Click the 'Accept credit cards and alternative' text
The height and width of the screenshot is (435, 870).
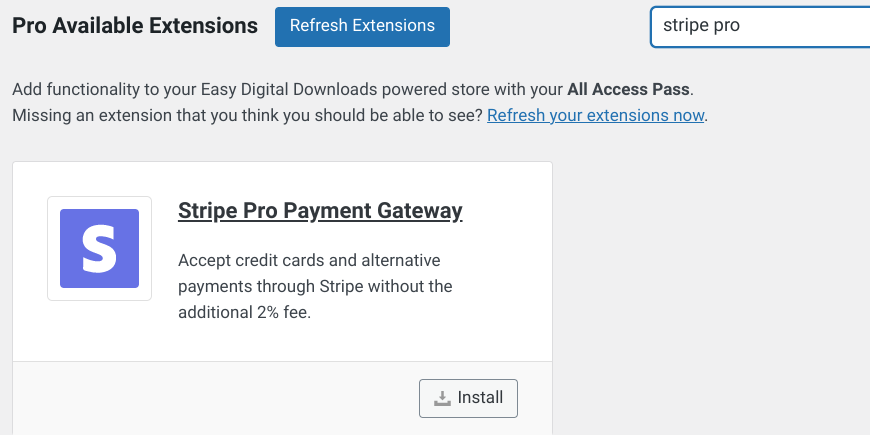tap(309, 260)
